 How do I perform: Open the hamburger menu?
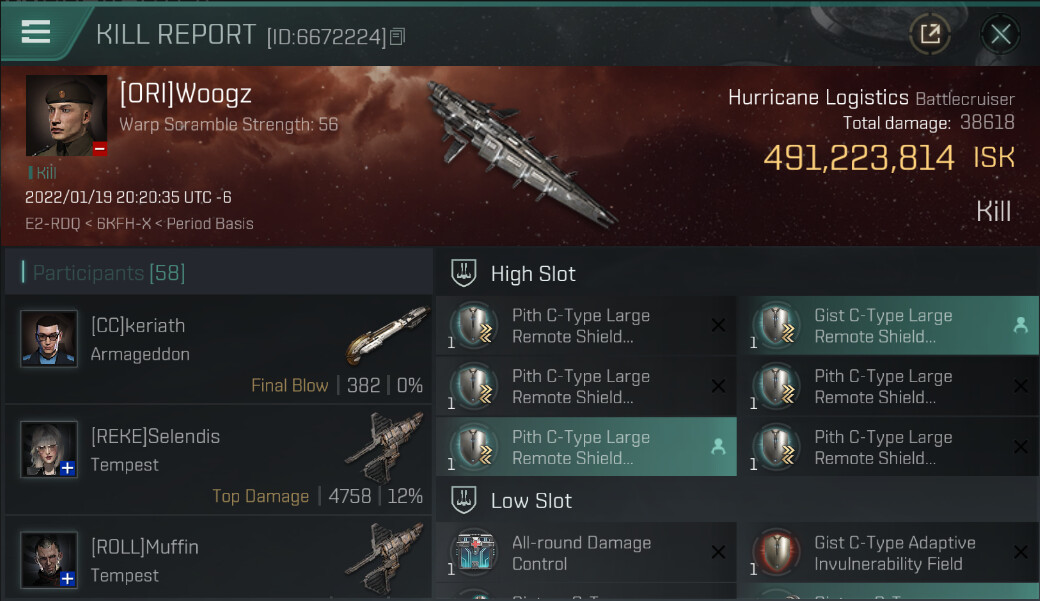[36, 32]
